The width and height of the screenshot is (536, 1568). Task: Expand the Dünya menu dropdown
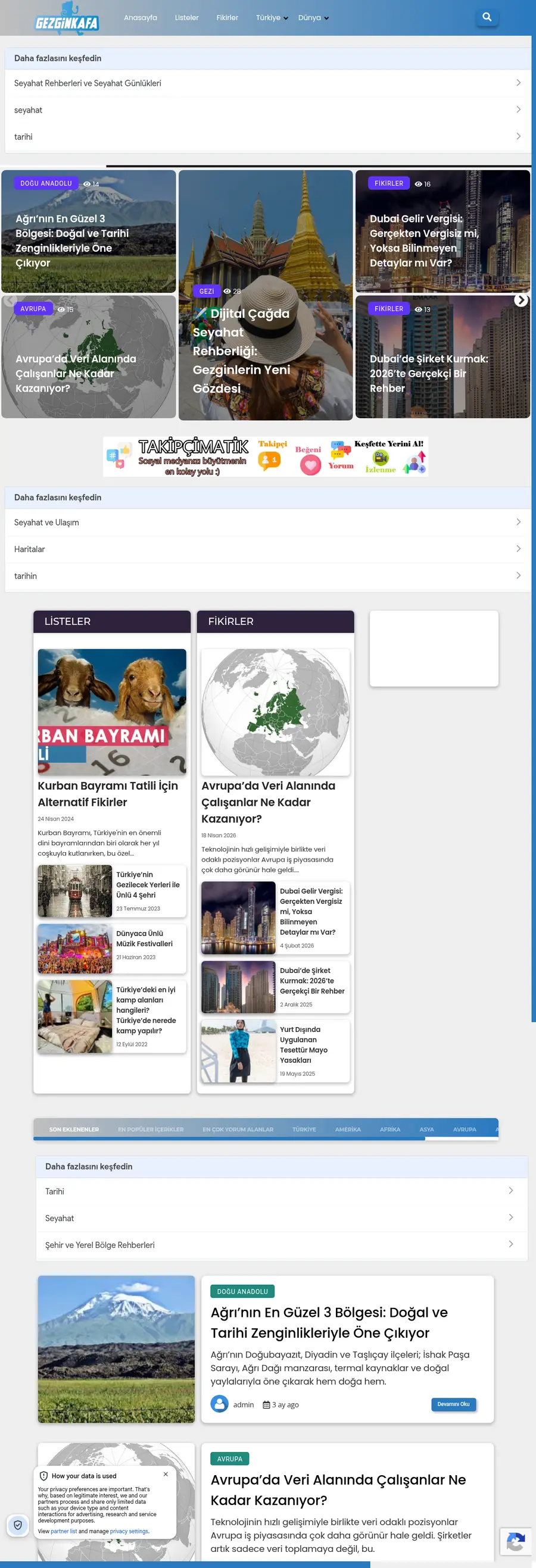[x=313, y=18]
